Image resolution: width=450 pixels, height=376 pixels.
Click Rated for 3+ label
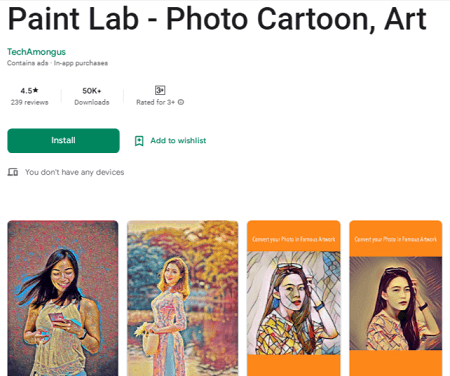155,102
